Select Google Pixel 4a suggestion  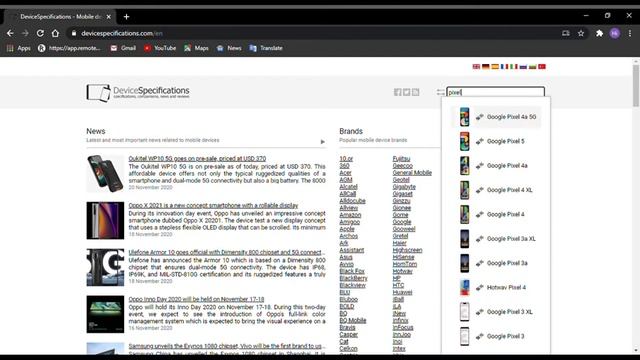[496, 165]
